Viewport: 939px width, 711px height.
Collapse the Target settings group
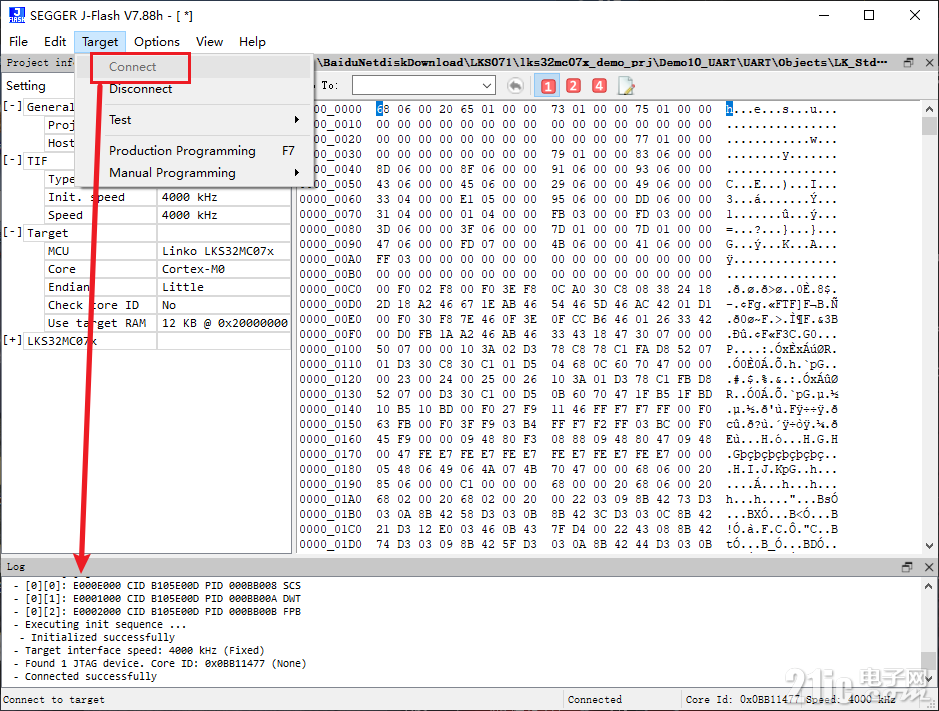click(x=12, y=232)
